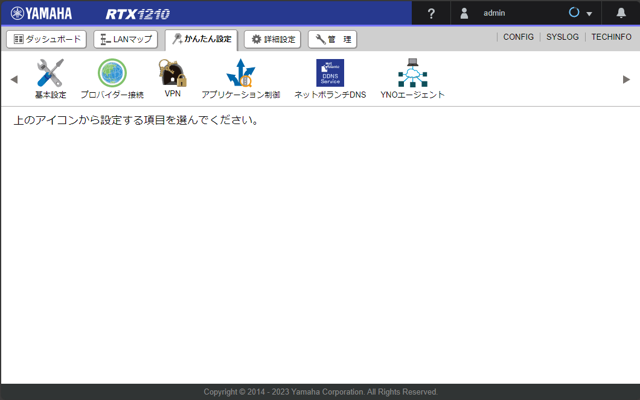
Task: Open the プロバイダー接続 globe icon
Action: point(112,73)
